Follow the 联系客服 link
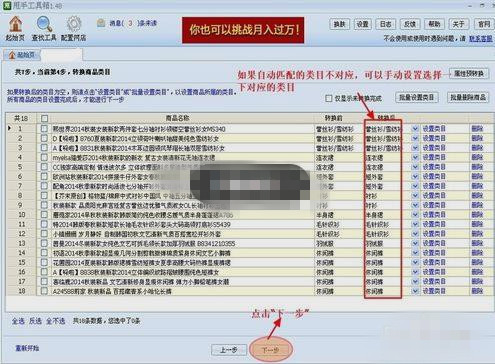 [x=481, y=39]
